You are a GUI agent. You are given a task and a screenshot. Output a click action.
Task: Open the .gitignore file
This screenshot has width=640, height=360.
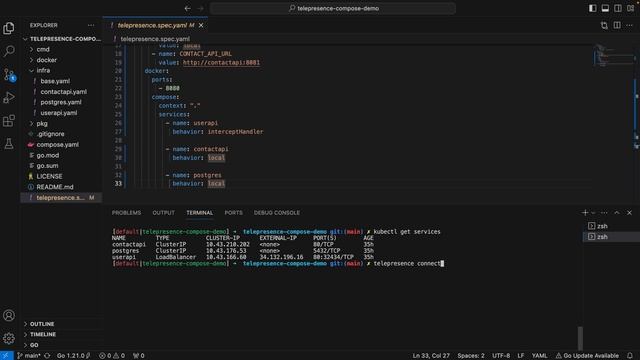pyautogui.click(x=61, y=134)
